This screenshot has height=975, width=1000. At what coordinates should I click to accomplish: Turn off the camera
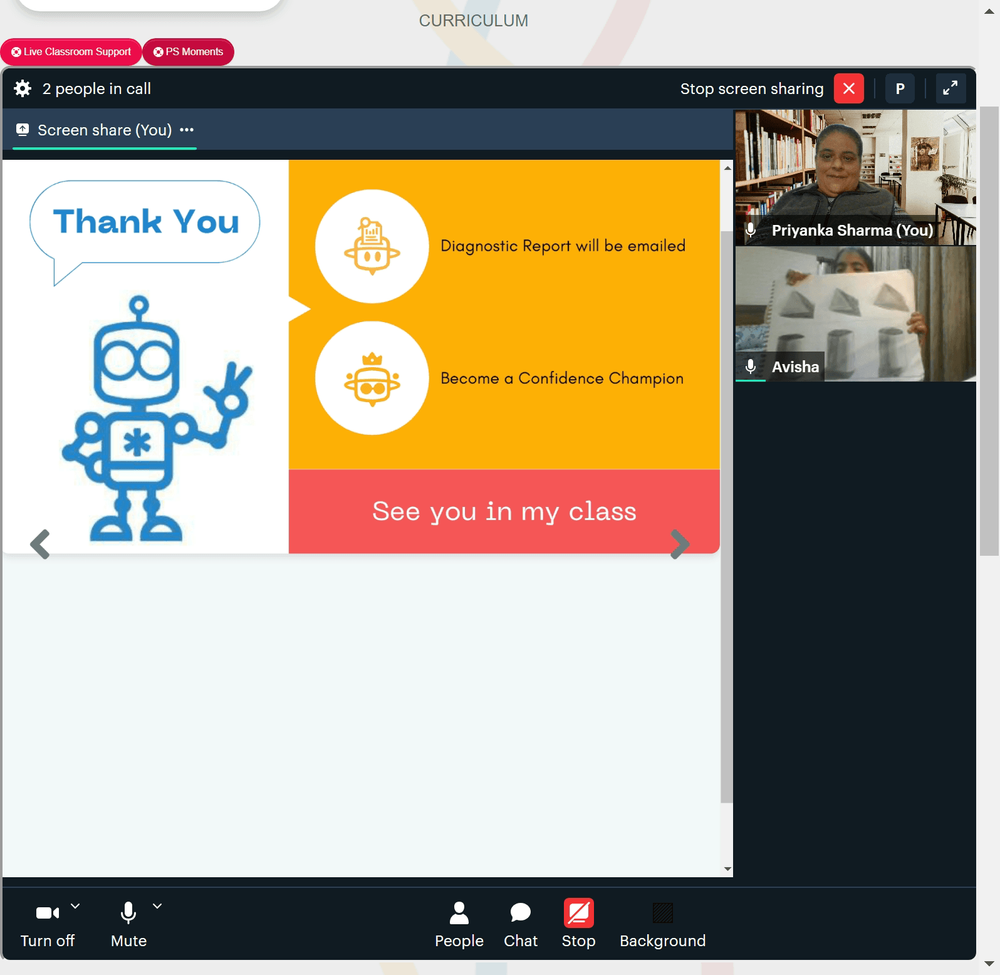tap(47, 925)
